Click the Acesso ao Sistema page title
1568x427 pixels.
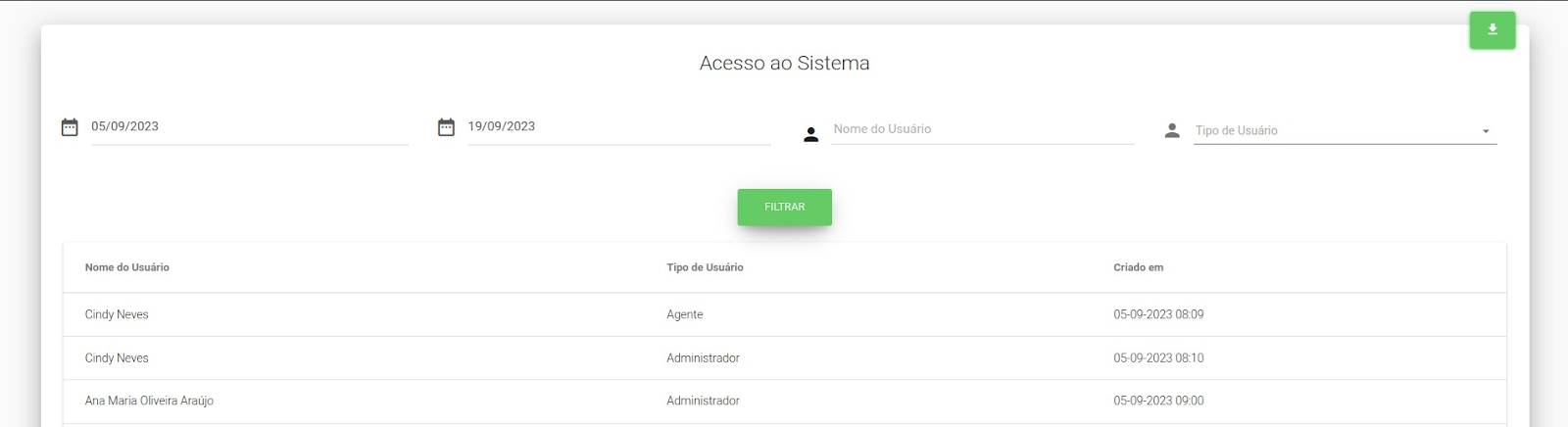point(784,63)
